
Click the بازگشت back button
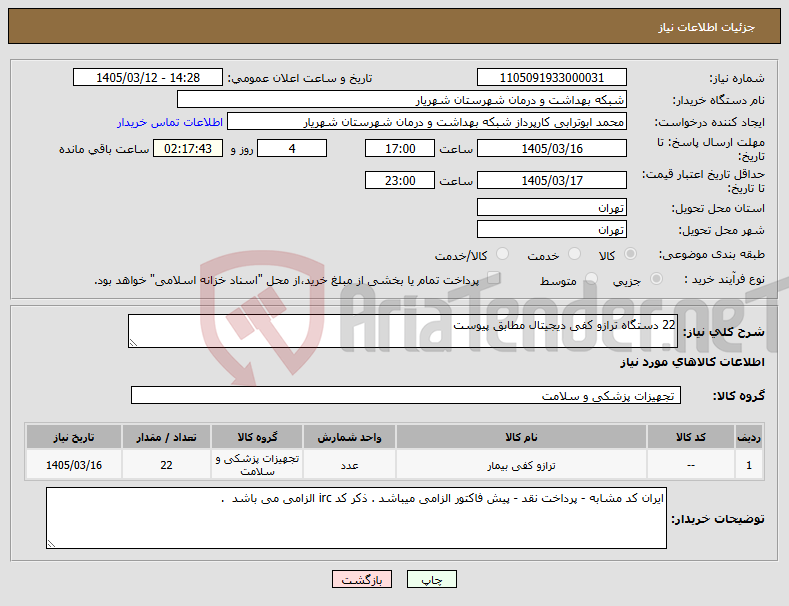(x=362, y=579)
